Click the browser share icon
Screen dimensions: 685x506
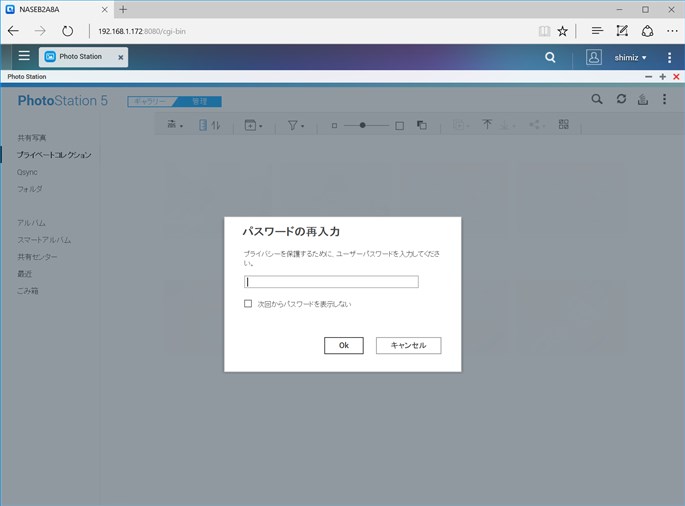[647, 31]
